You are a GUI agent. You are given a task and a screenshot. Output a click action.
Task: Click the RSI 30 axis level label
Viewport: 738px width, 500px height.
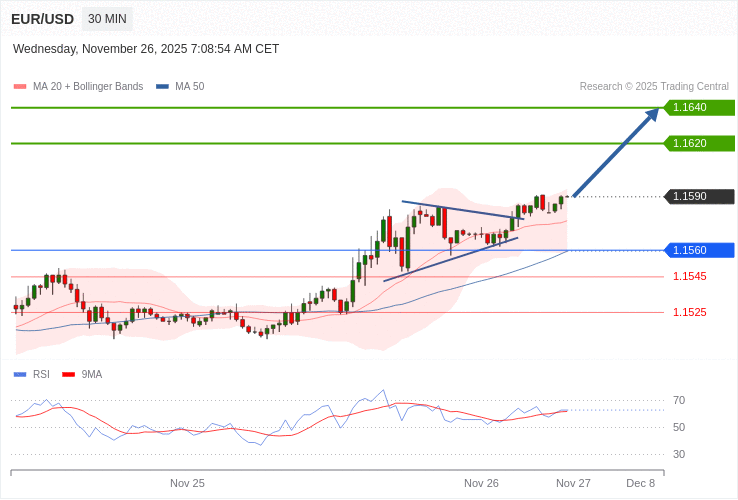pyautogui.click(x=679, y=454)
